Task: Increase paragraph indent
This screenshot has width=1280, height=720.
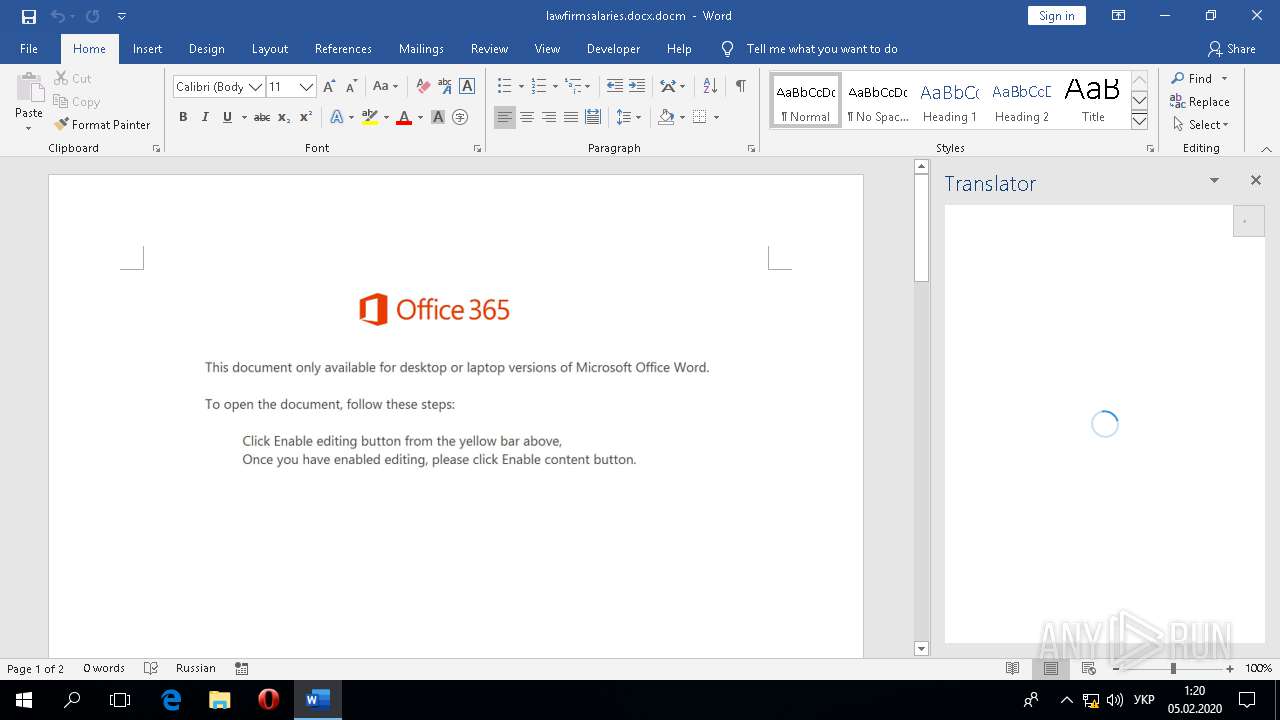Action: [x=637, y=87]
